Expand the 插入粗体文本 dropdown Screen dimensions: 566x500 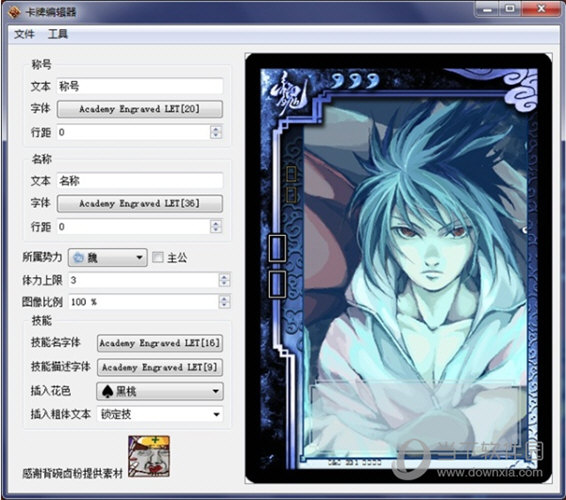160,414
